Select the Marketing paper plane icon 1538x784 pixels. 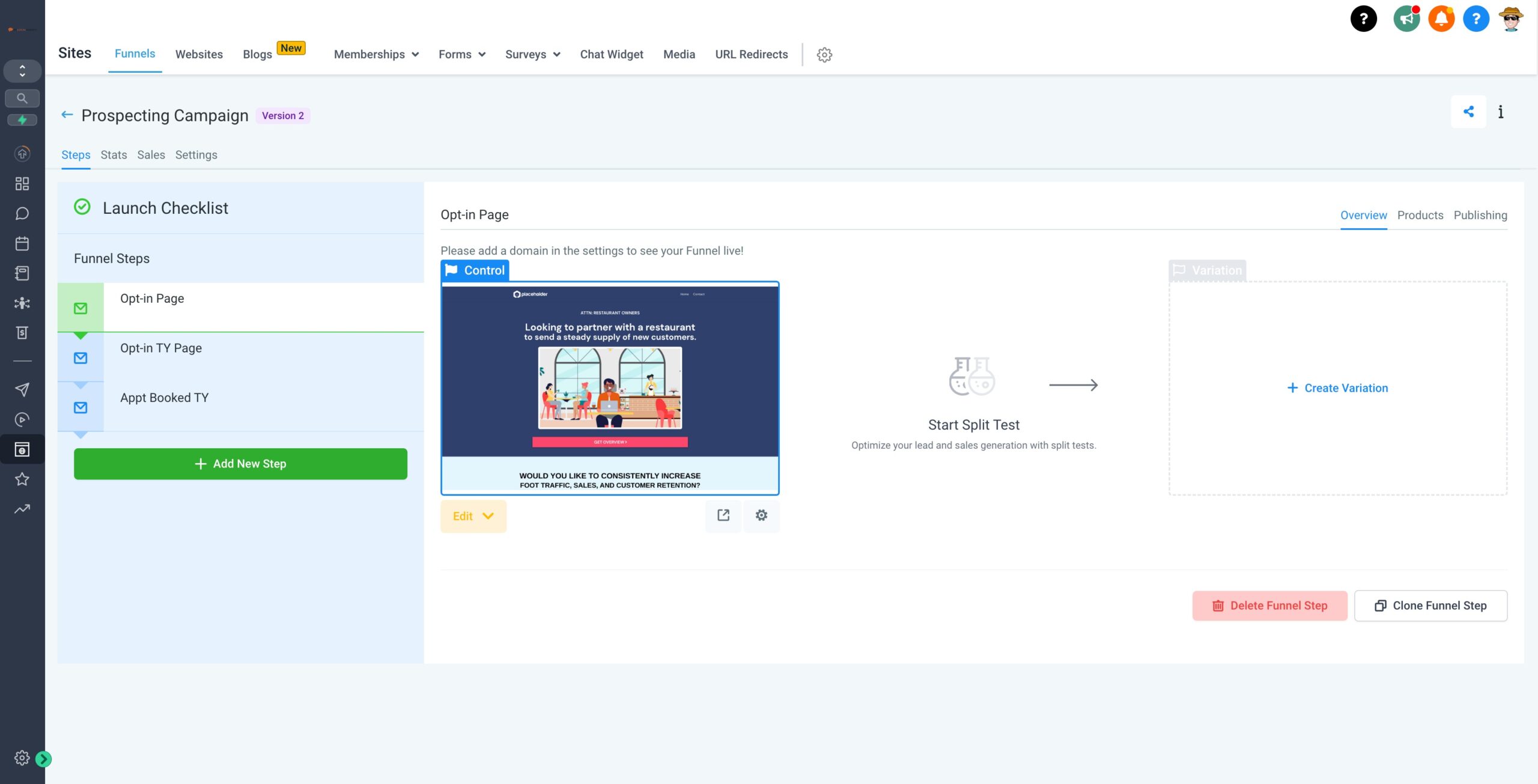click(x=22, y=390)
